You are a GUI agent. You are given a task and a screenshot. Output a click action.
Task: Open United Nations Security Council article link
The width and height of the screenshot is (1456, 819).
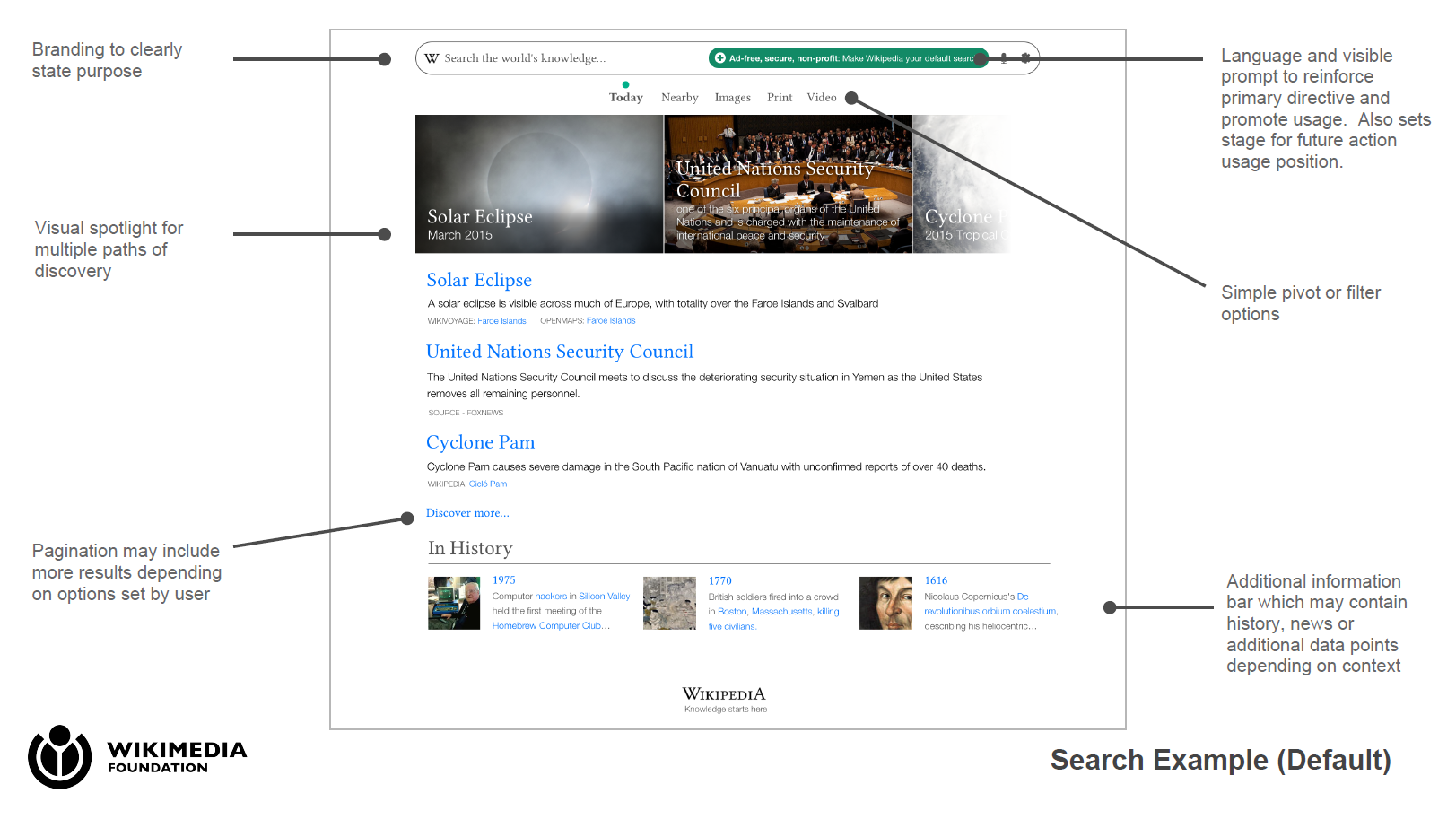coord(560,352)
